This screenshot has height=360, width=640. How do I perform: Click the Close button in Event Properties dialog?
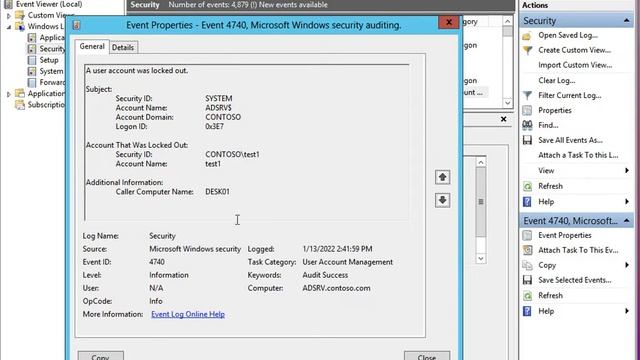click(x=427, y=356)
